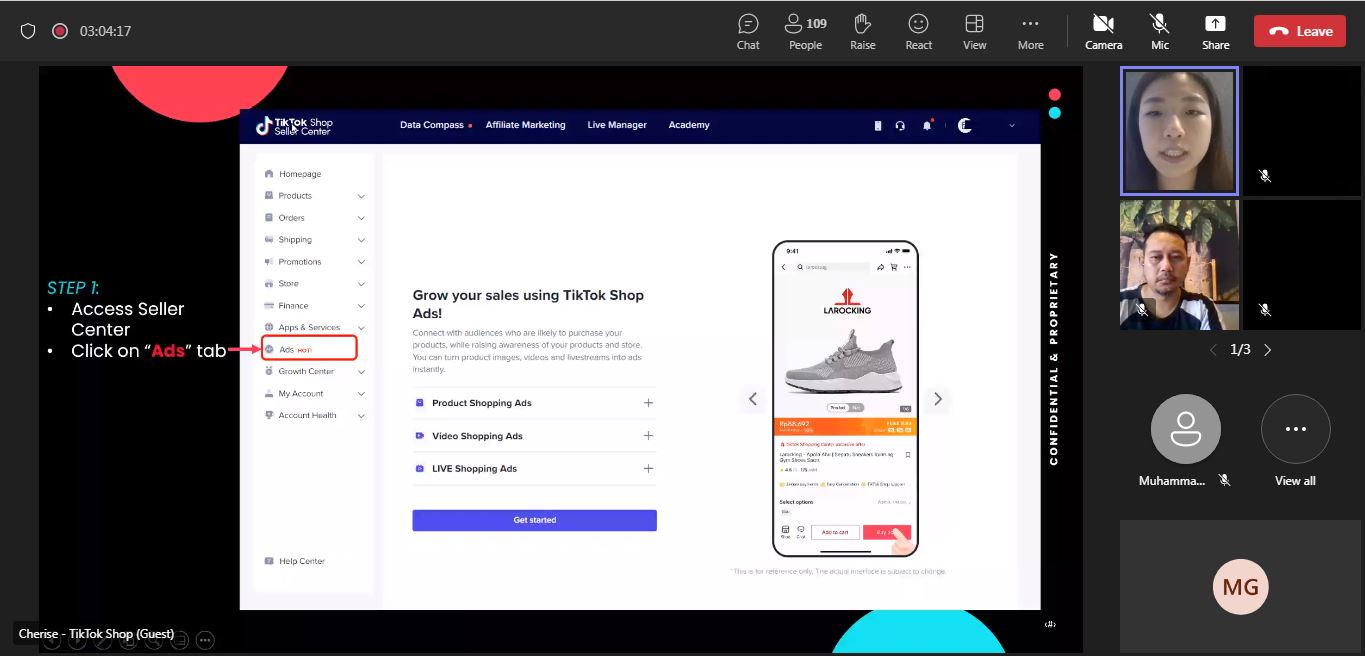Viewport: 1365px width, 656px height.
Task: Open the Affiliate Marketing tab
Action: 525,125
